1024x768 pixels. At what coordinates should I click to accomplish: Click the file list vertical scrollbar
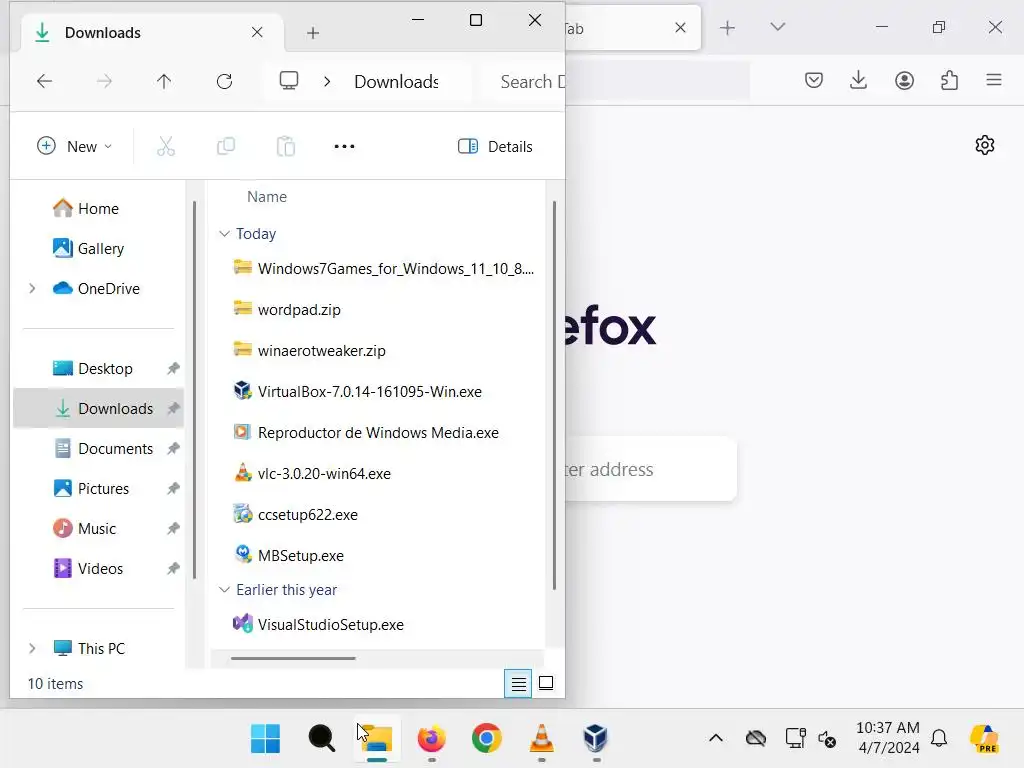(x=554, y=395)
